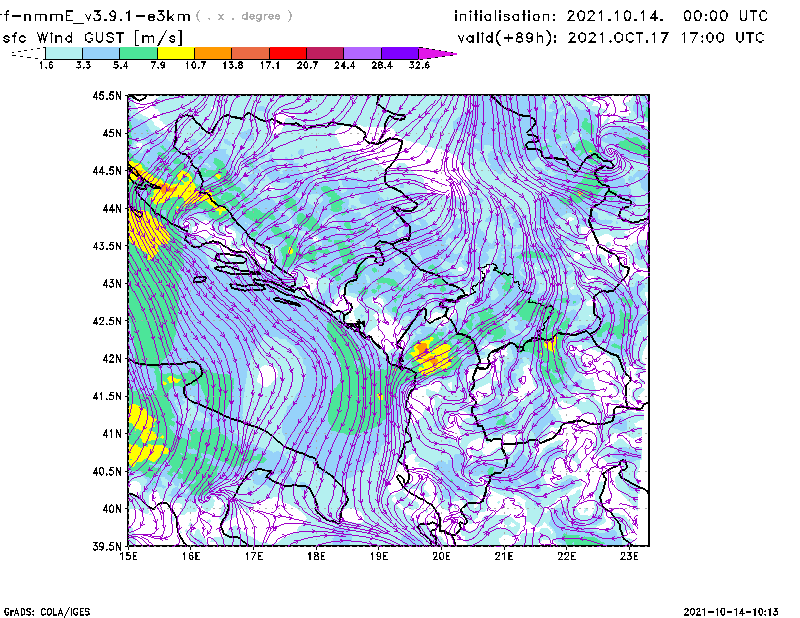Click the 44N latitude label
Viewport: 800px width, 618px height.
(x=112, y=208)
